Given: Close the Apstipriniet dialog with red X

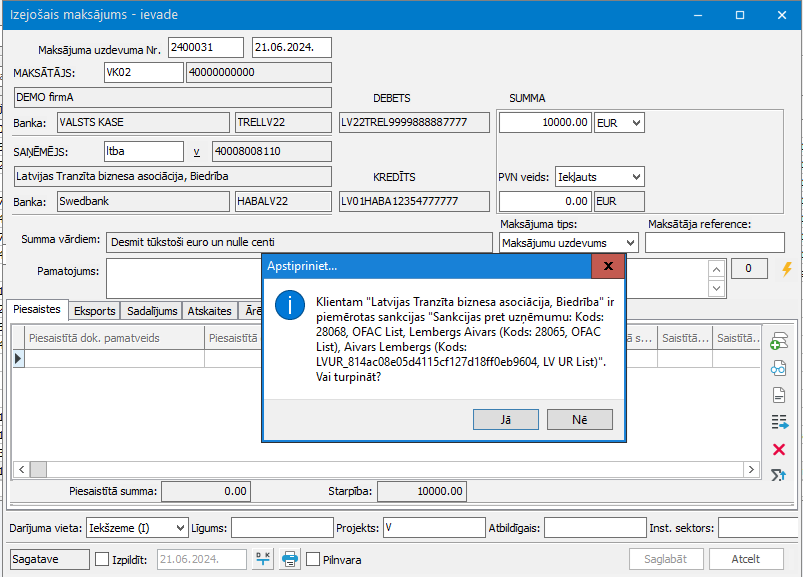Looking at the screenshot, I should [x=607, y=267].
